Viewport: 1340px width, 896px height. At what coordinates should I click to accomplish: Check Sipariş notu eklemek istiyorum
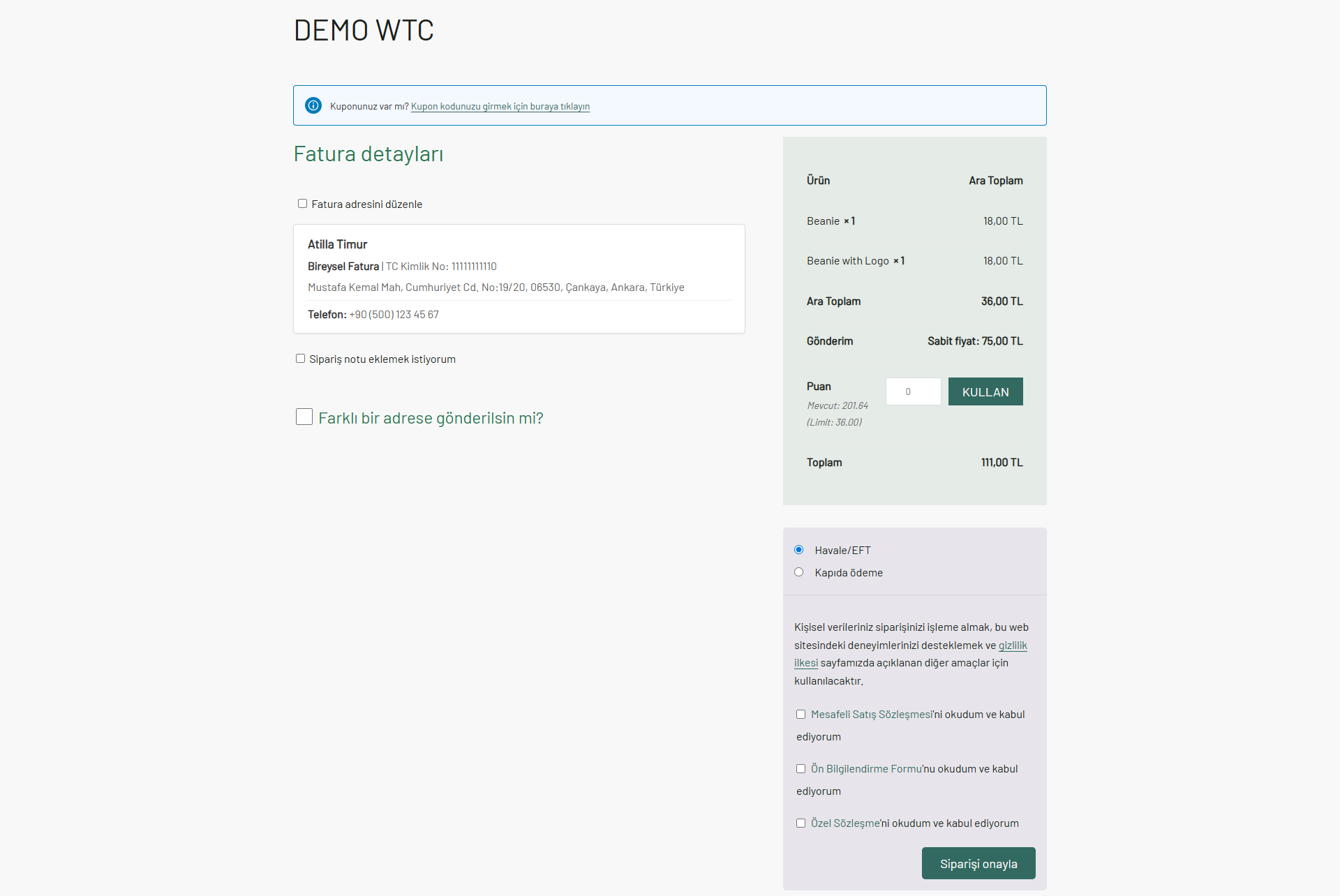300,359
